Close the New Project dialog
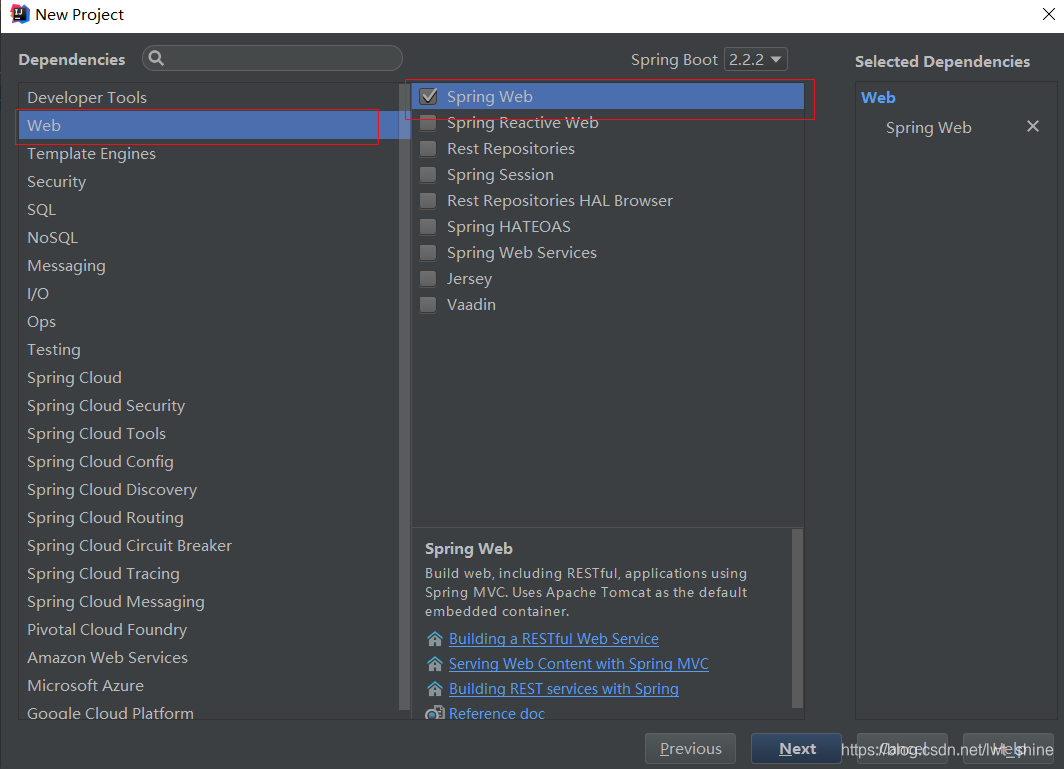The width and height of the screenshot is (1064, 769). coord(1048,14)
